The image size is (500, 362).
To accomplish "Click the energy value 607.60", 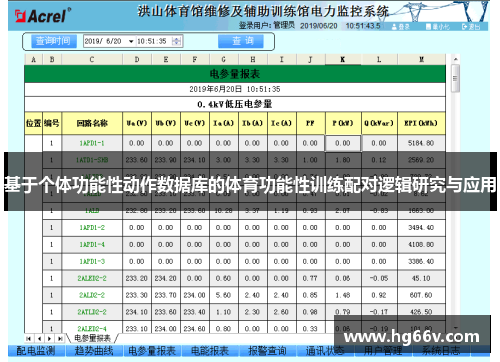I will [x=421, y=295].
